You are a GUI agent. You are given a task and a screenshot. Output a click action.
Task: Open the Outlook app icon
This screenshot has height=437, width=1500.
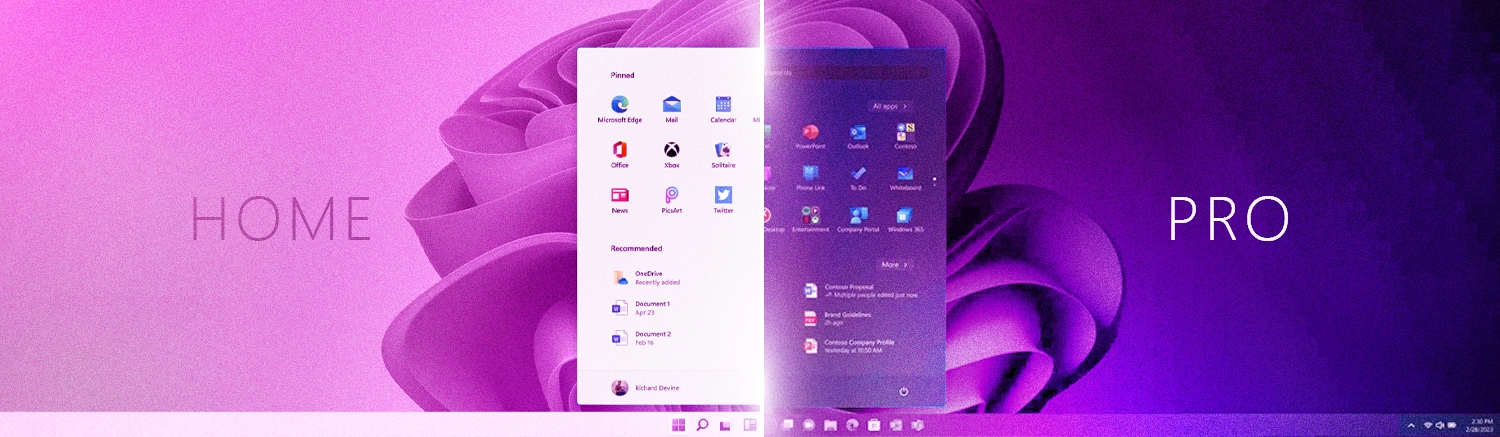pos(857,133)
